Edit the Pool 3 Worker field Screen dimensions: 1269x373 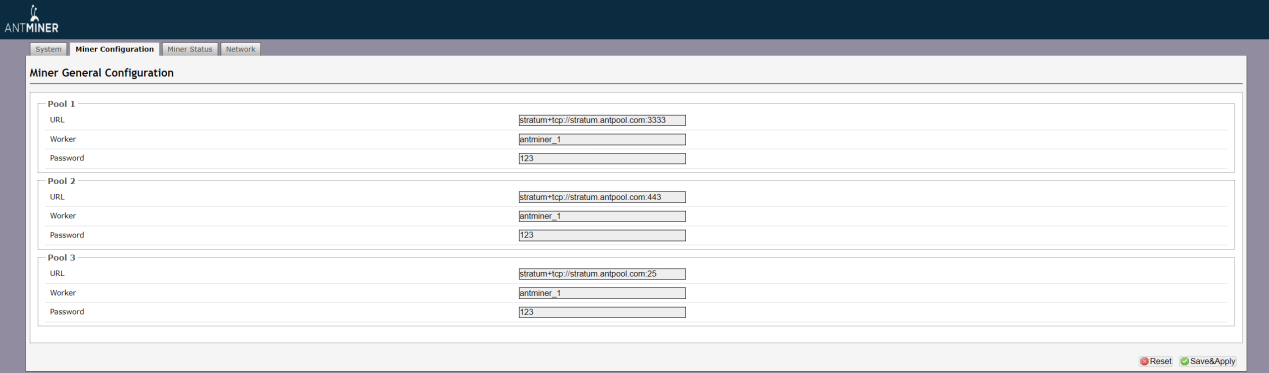coord(602,293)
